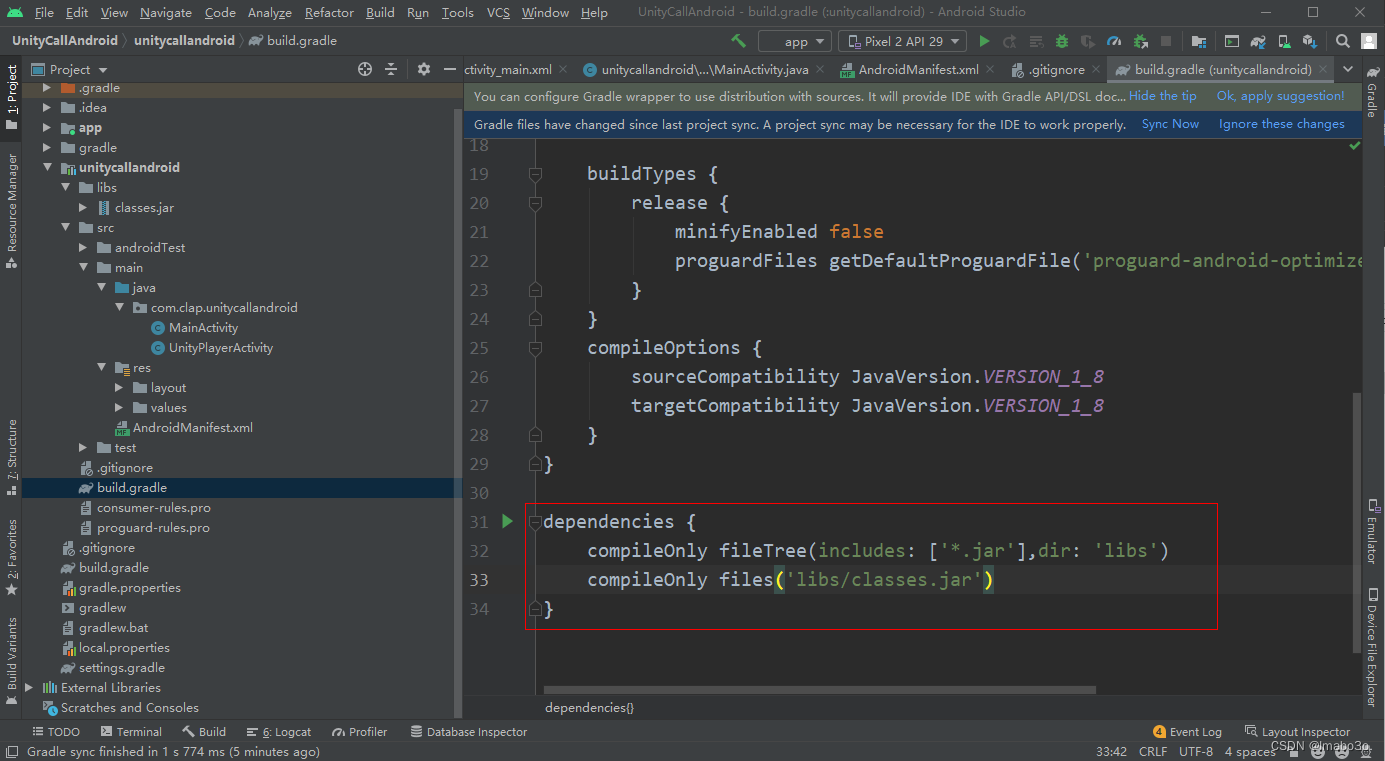The image size is (1385, 761).
Task: Open the Pixel 2 API 29 device dropdown
Action: 903,41
